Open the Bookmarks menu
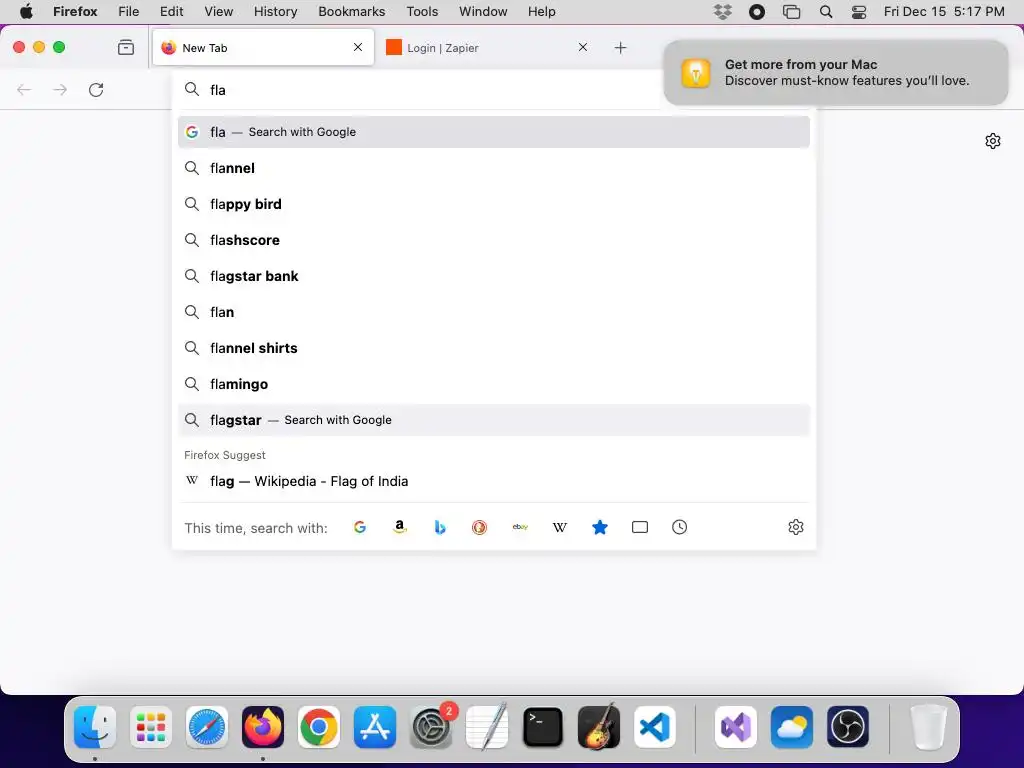Screen dimensions: 1024x768 (x=352, y=12)
